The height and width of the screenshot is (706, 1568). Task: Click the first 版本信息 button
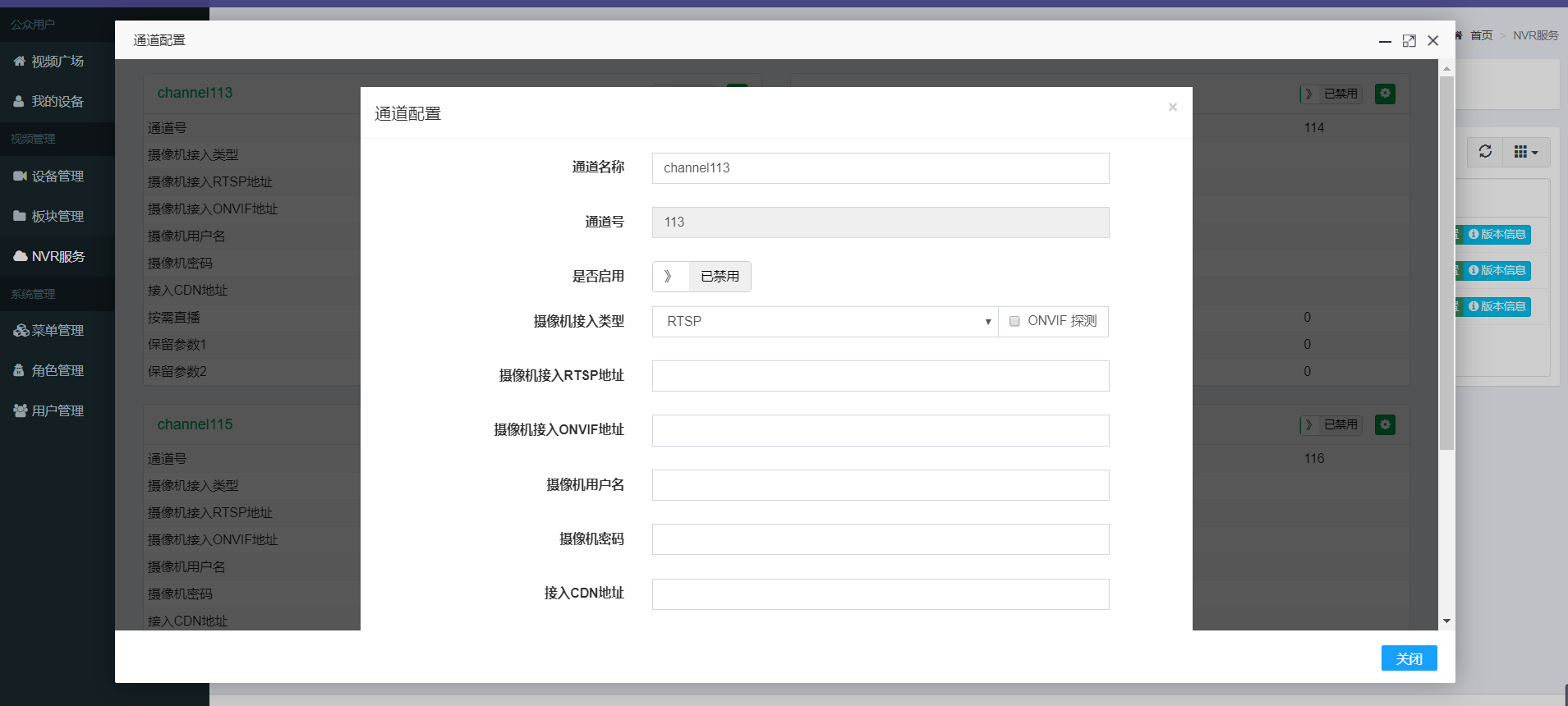click(1497, 235)
